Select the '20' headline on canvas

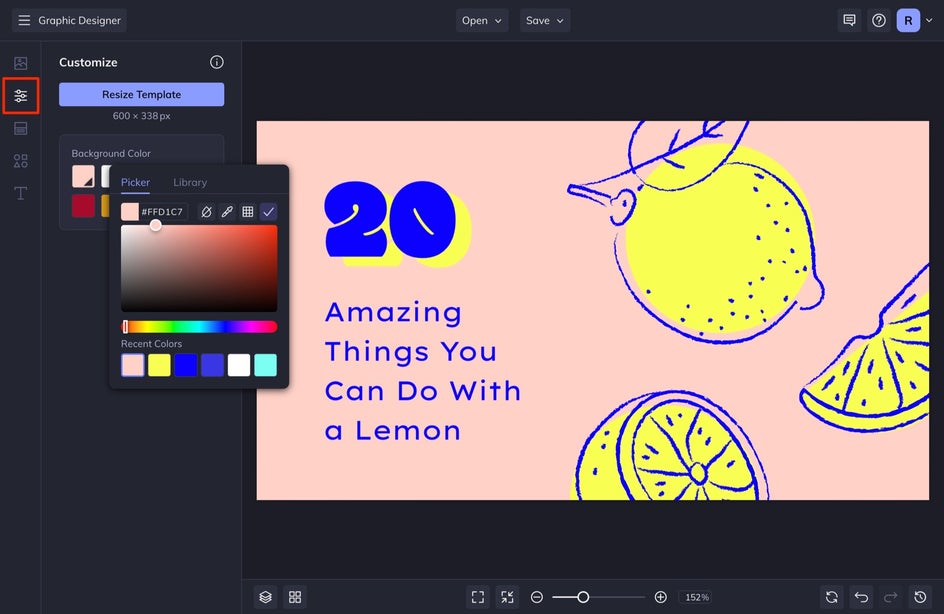396,223
